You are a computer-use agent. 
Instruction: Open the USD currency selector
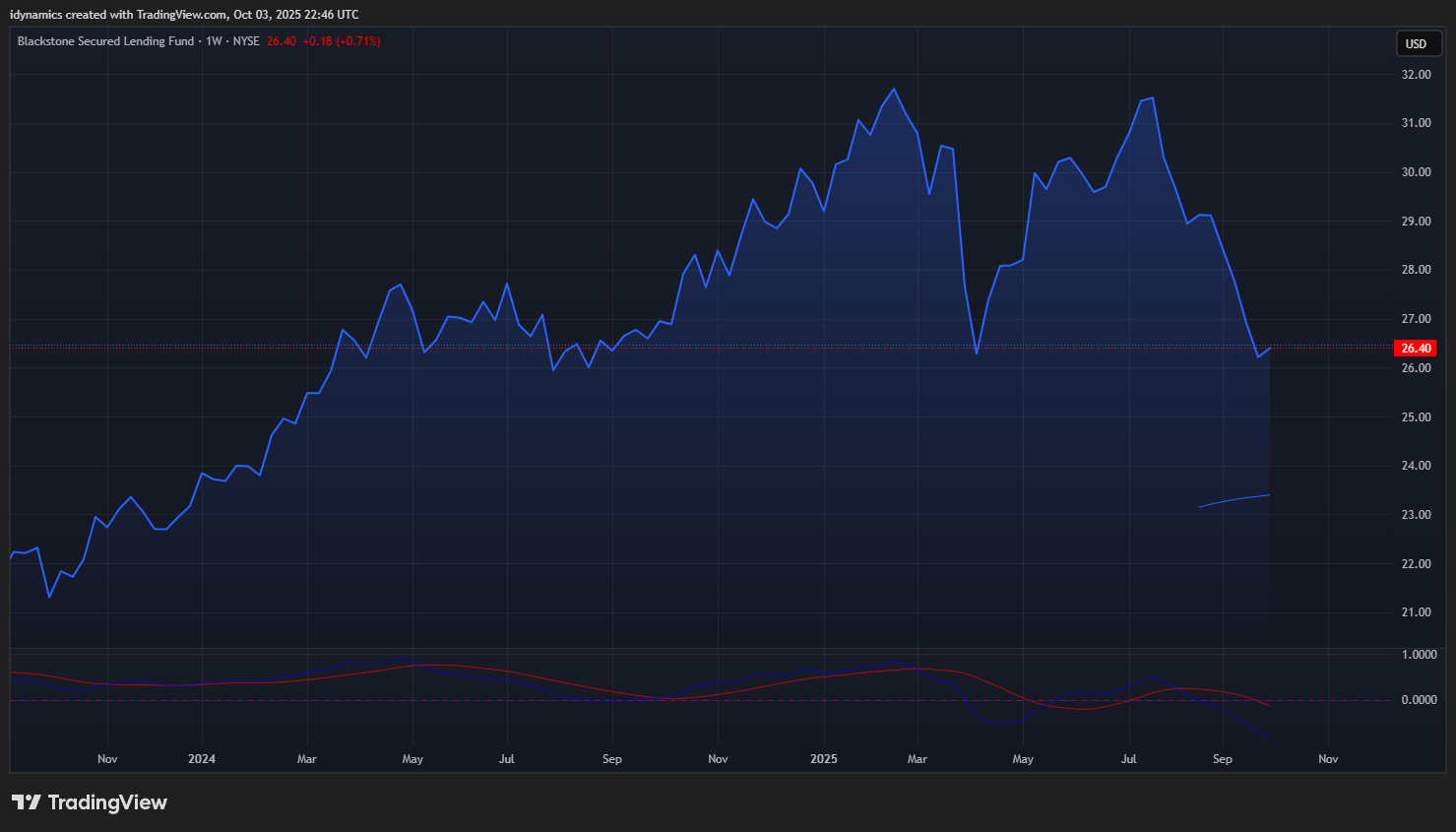coord(1416,44)
